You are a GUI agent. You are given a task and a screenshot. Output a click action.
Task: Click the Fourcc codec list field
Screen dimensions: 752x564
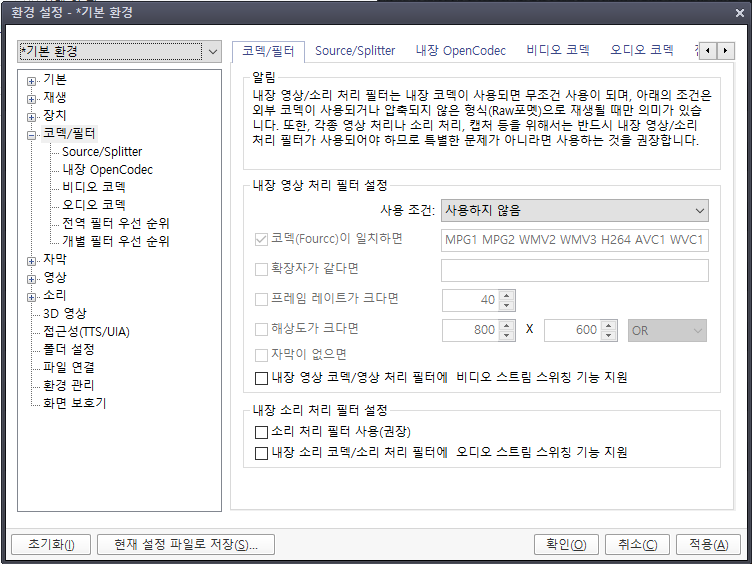click(x=575, y=240)
